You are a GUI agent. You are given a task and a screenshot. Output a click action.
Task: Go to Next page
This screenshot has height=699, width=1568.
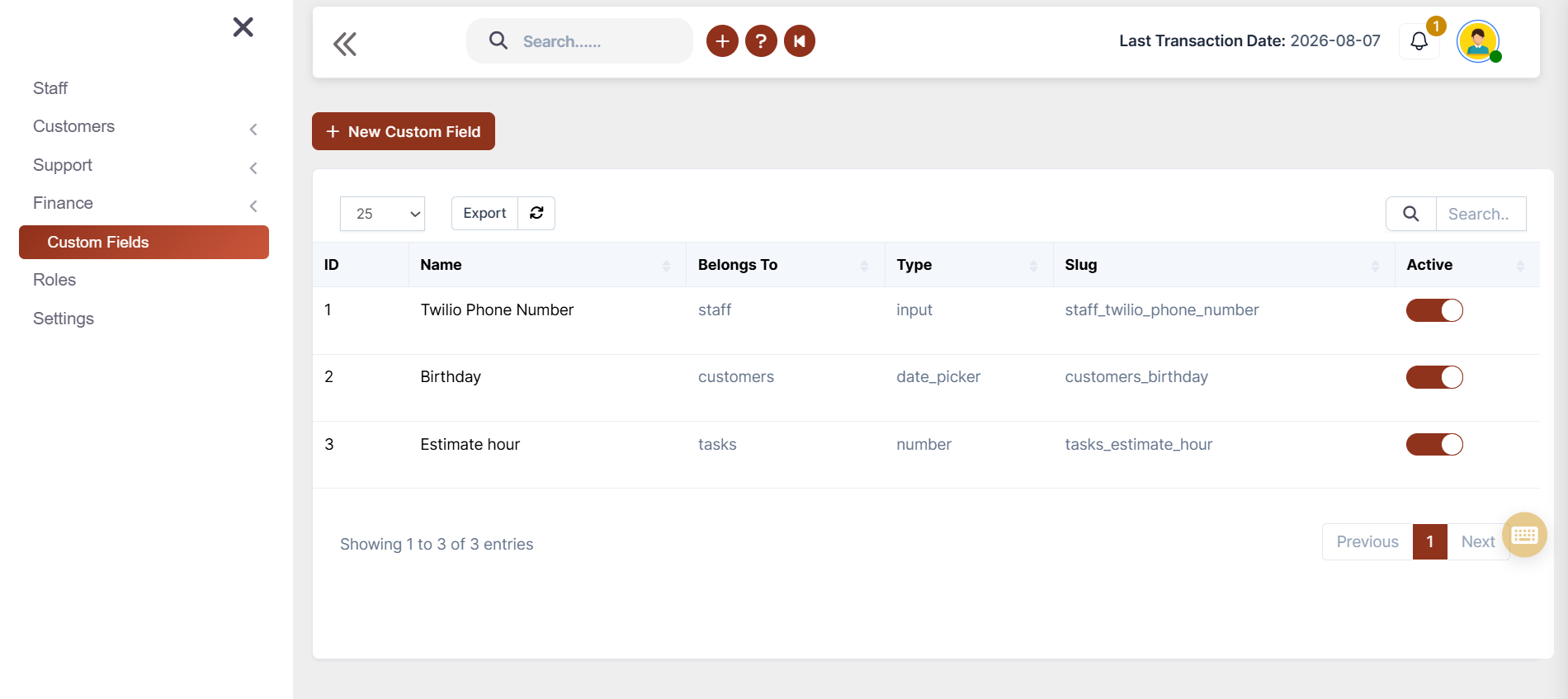pyautogui.click(x=1478, y=541)
